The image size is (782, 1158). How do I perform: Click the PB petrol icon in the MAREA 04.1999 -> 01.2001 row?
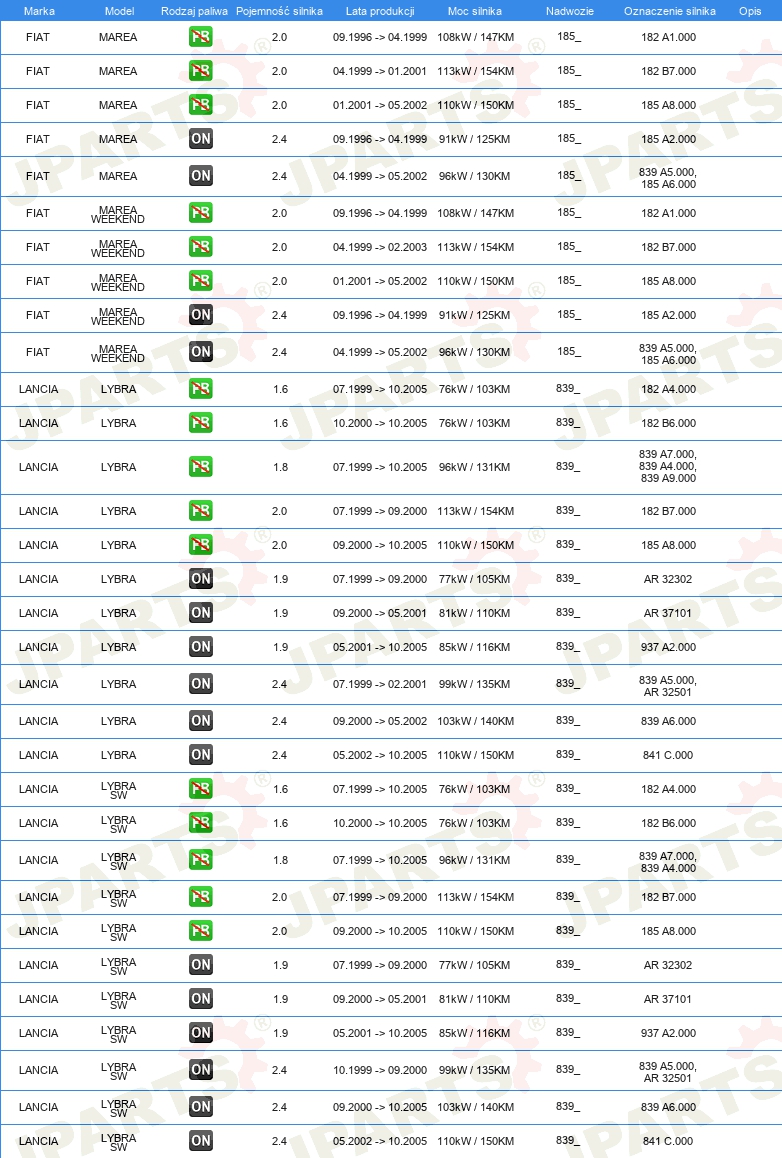tap(201, 71)
